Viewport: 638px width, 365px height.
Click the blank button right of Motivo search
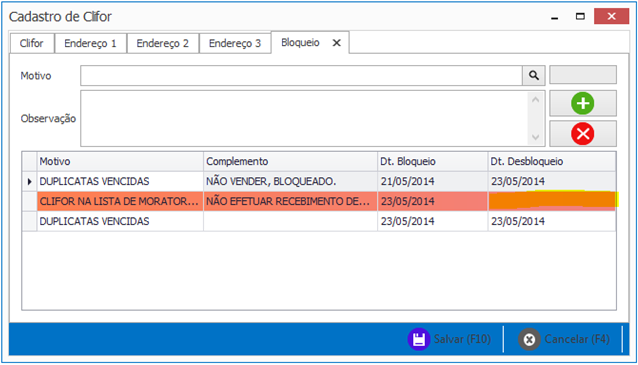tap(583, 75)
